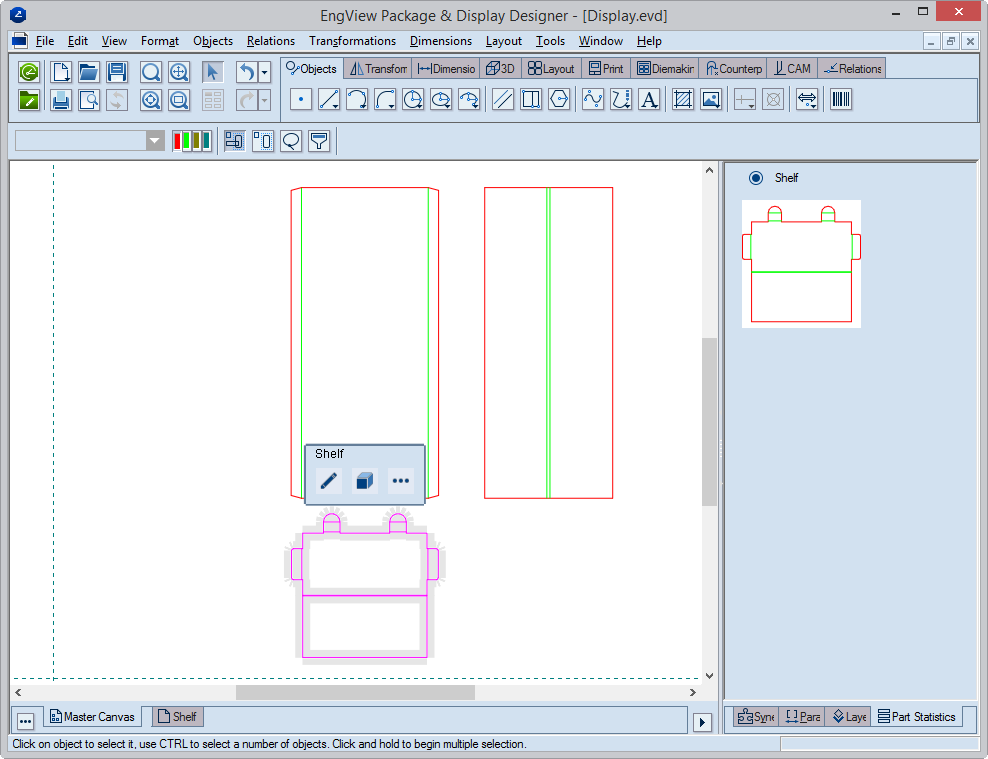Screen dimensions: 988x759
Task: Open the empty style combo box
Action: coord(90,141)
